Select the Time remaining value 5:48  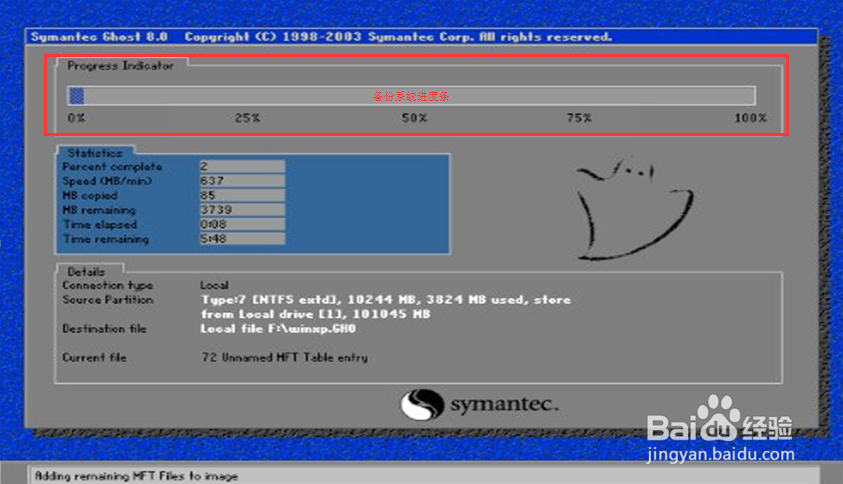pyautogui.click(x=242, y=239)
